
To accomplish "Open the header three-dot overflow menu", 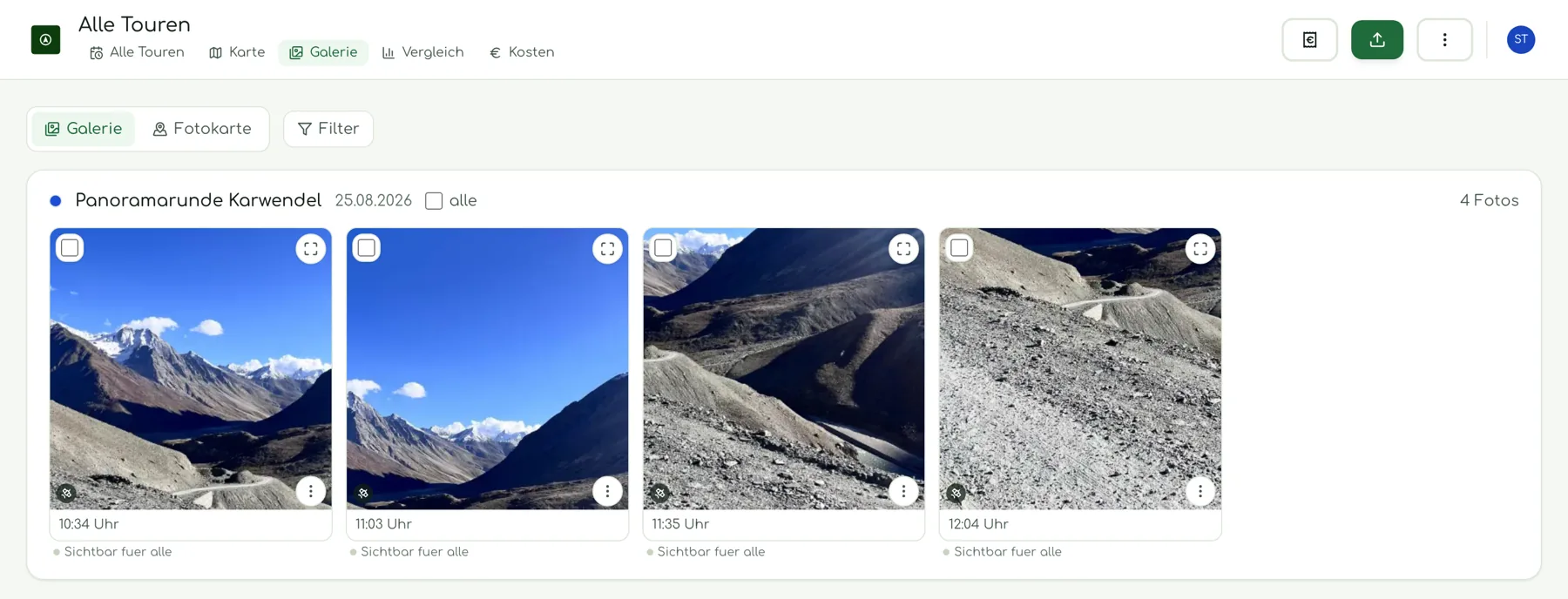I will coord(1444,40).
